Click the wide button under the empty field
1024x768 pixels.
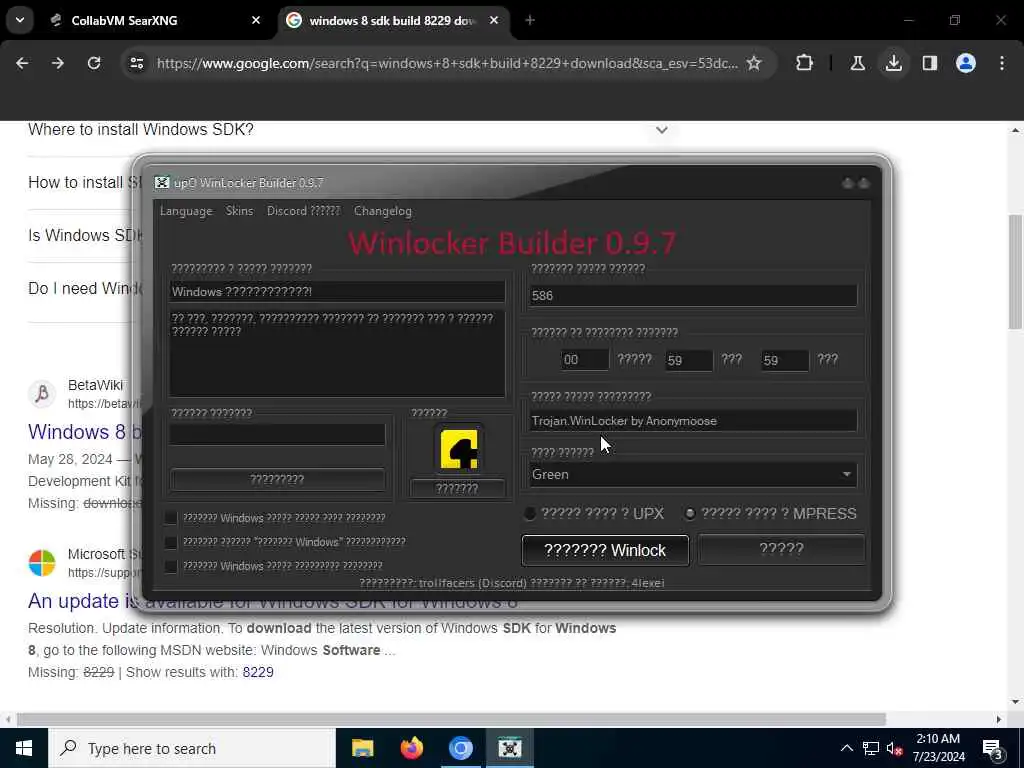[277, 479]
